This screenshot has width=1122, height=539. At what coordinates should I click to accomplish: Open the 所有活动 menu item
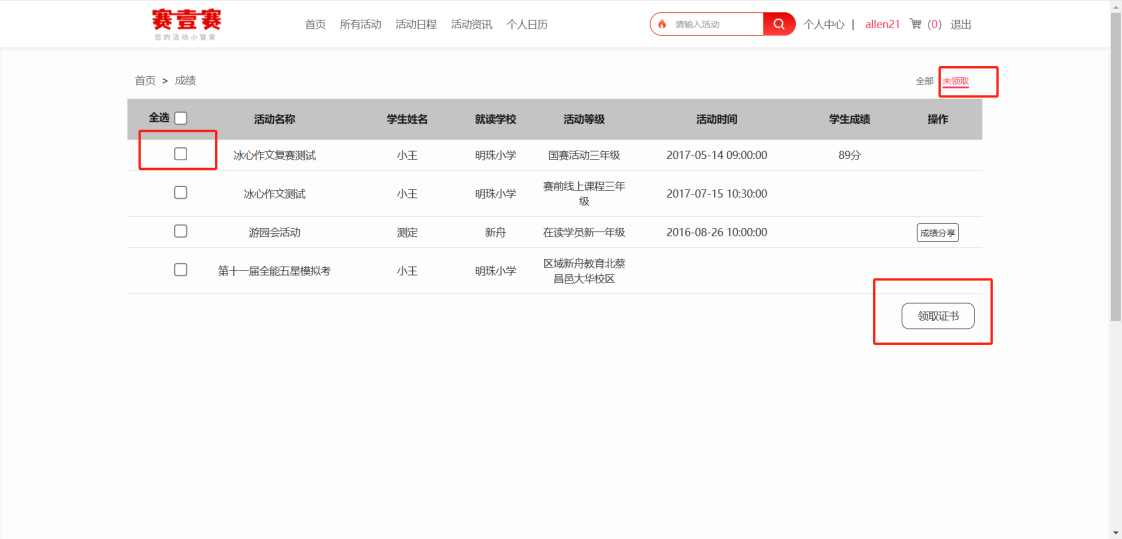pyautogui.click(x=360, y=24)
